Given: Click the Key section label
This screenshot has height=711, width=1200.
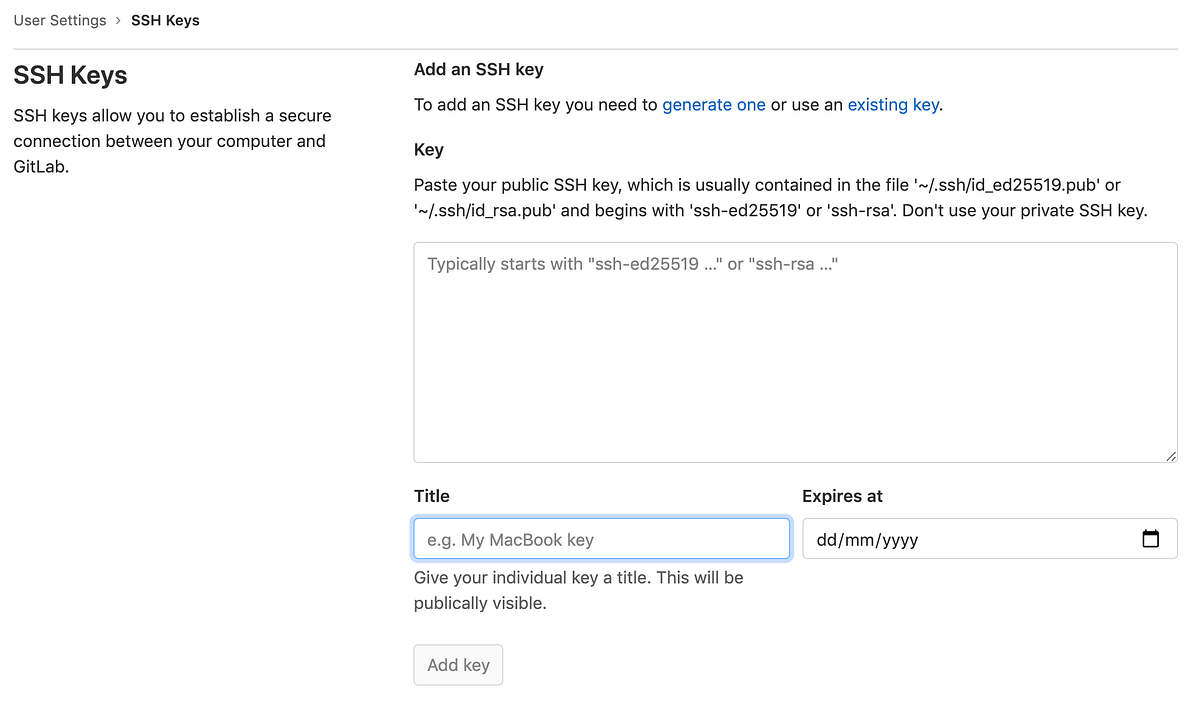Looking at the screenshot, I should coord(428,149).
